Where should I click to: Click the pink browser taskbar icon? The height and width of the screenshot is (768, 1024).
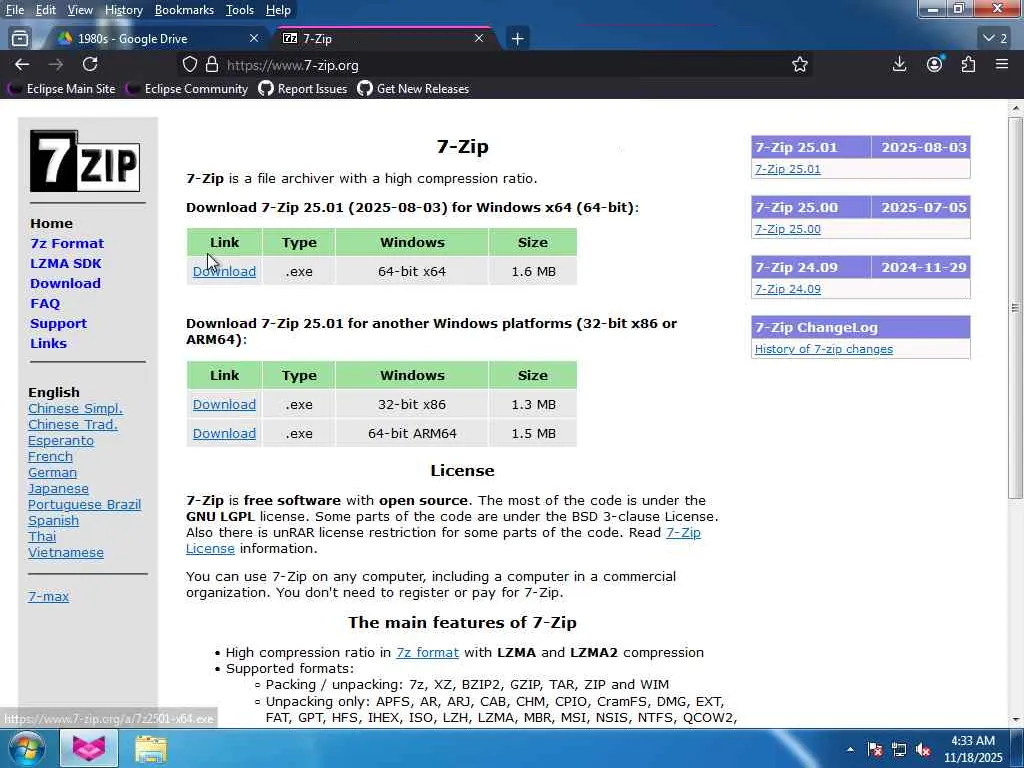[89, 748]
